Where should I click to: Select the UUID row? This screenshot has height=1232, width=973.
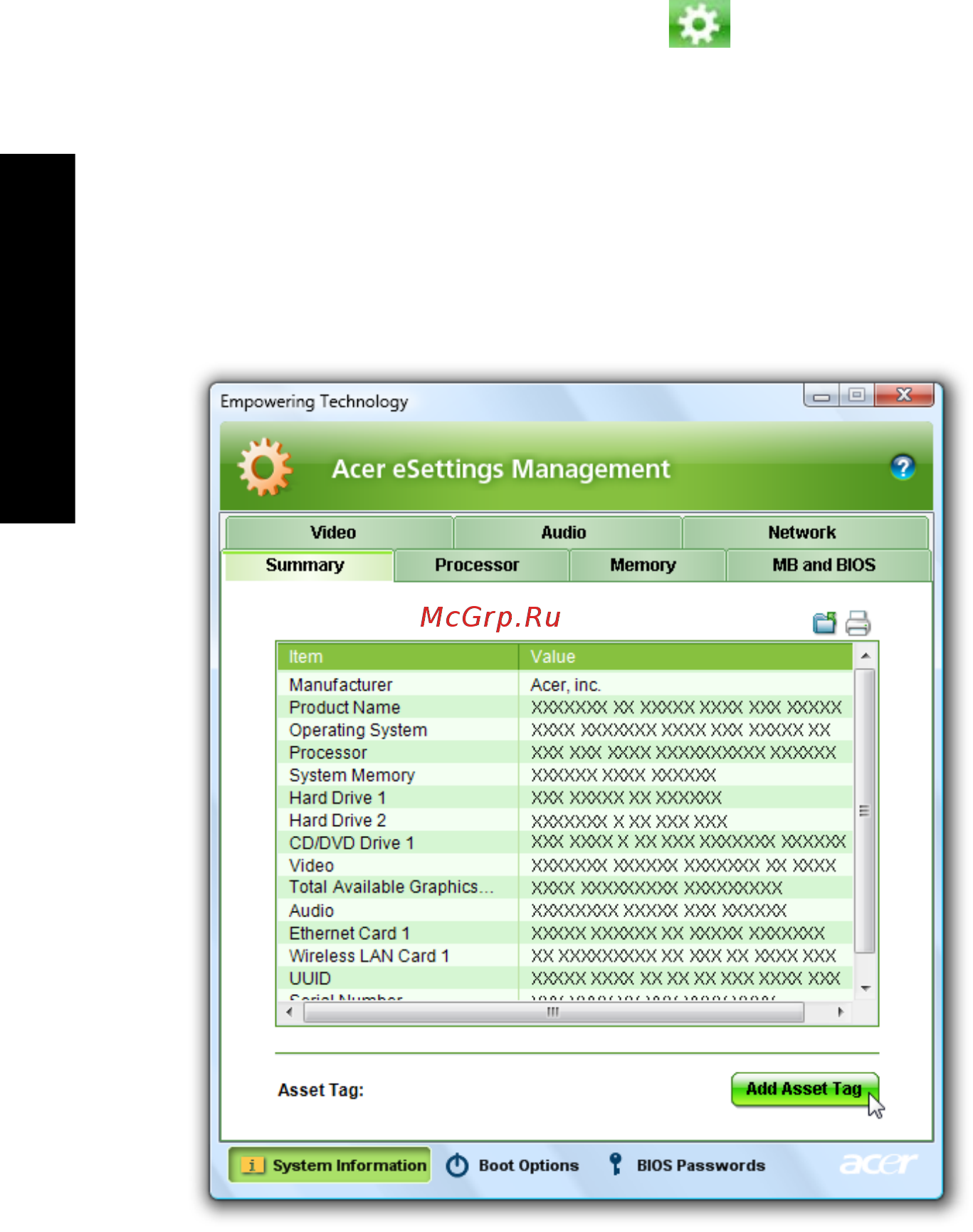coord(565,978)
